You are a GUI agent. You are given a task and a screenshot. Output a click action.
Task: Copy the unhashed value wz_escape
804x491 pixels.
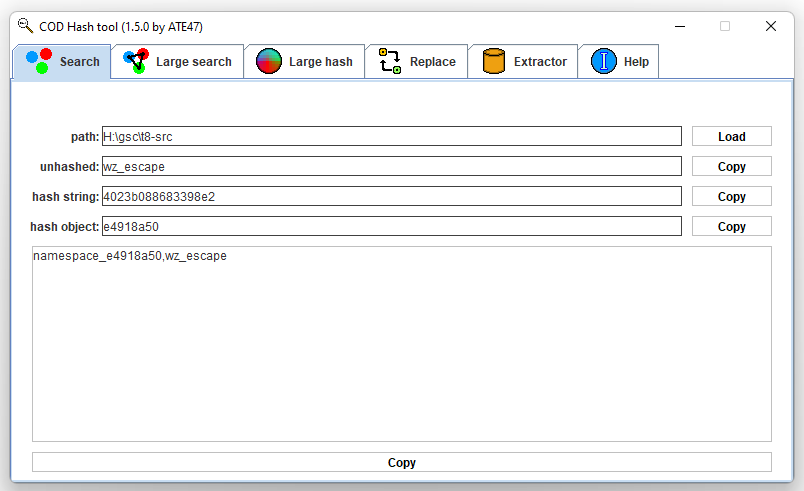pyautogui.click(x=731, y=166)
